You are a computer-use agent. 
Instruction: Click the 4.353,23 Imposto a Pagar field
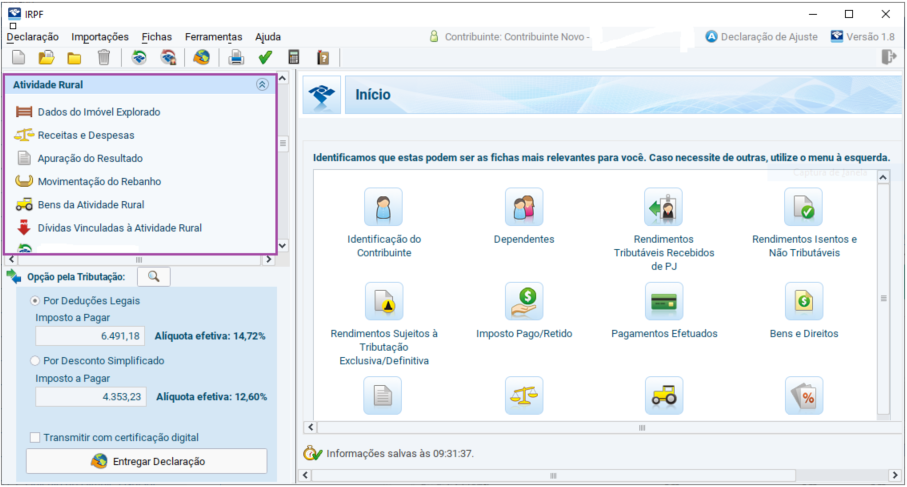91,396
